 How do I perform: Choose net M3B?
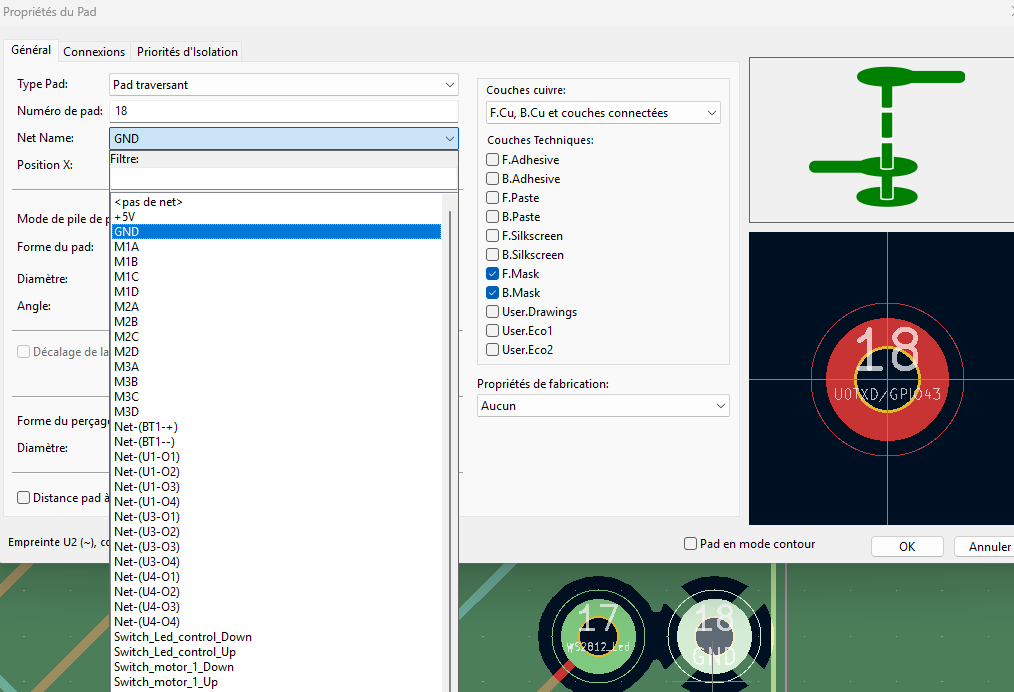point(276,382)
